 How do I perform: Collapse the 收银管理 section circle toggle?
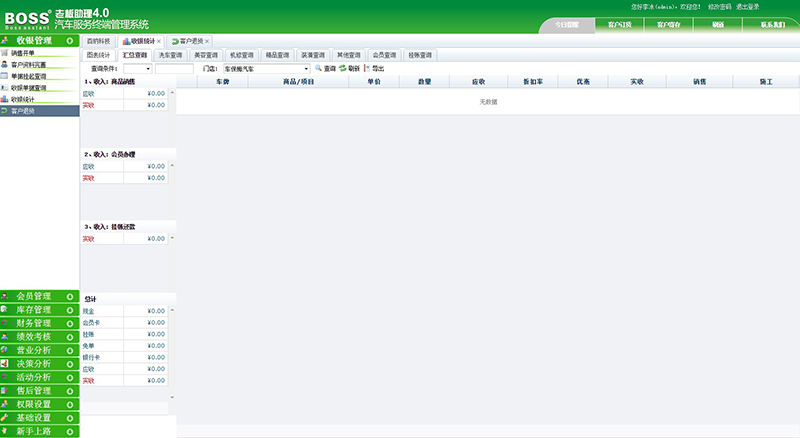[70, 40]
